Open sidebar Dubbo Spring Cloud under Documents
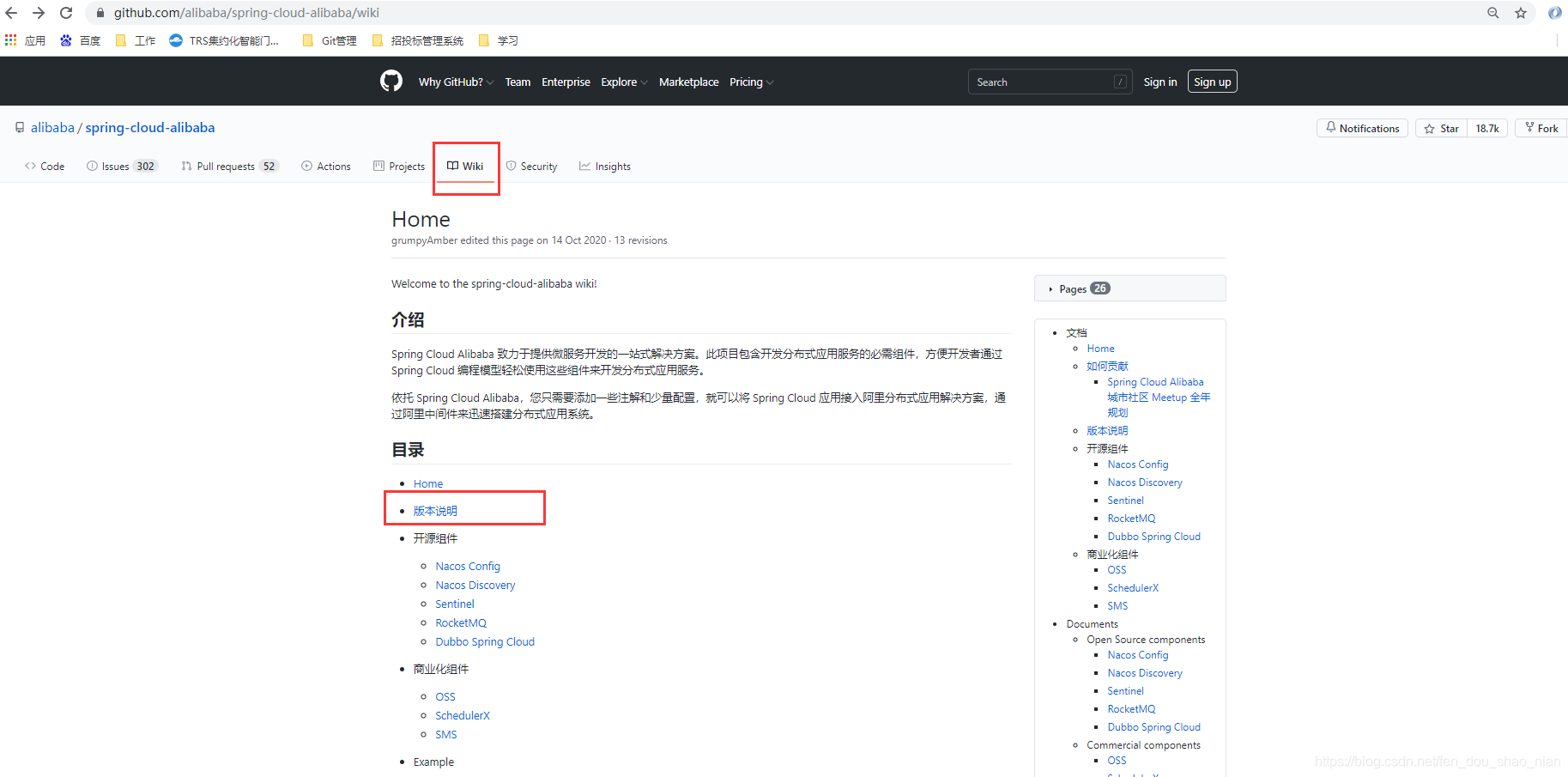 coord(1154,727)
